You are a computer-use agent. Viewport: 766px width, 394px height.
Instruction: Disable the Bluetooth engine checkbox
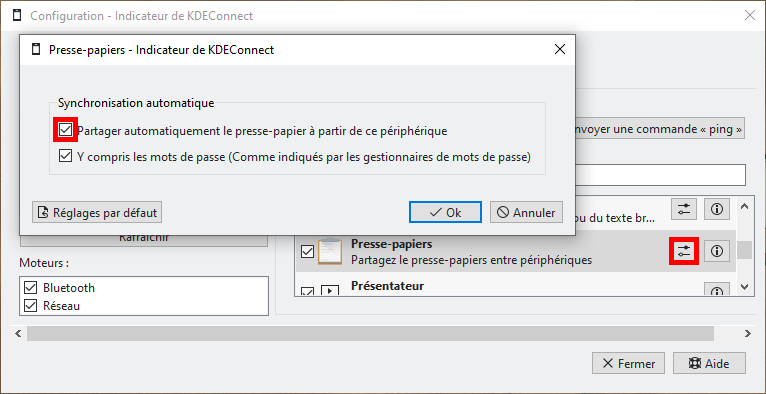30,288
